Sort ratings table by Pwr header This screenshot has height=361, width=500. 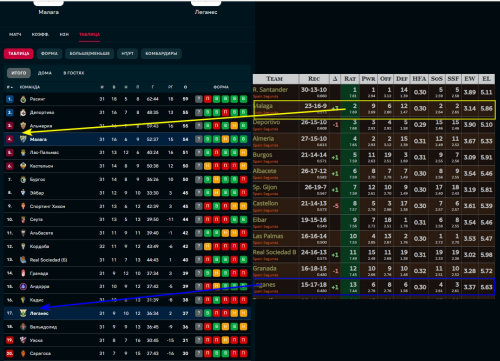coord(368,79)
